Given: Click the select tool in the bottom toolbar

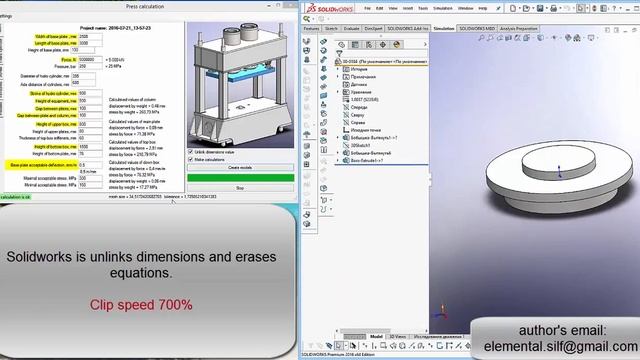Looking at the screenshot, I should click(x=339, y=346).
